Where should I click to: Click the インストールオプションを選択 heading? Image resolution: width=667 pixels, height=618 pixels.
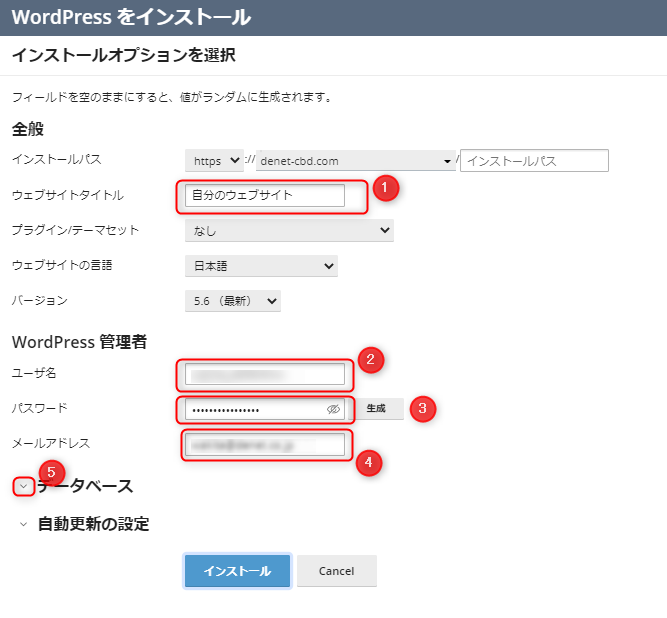[x=124, y=55]
